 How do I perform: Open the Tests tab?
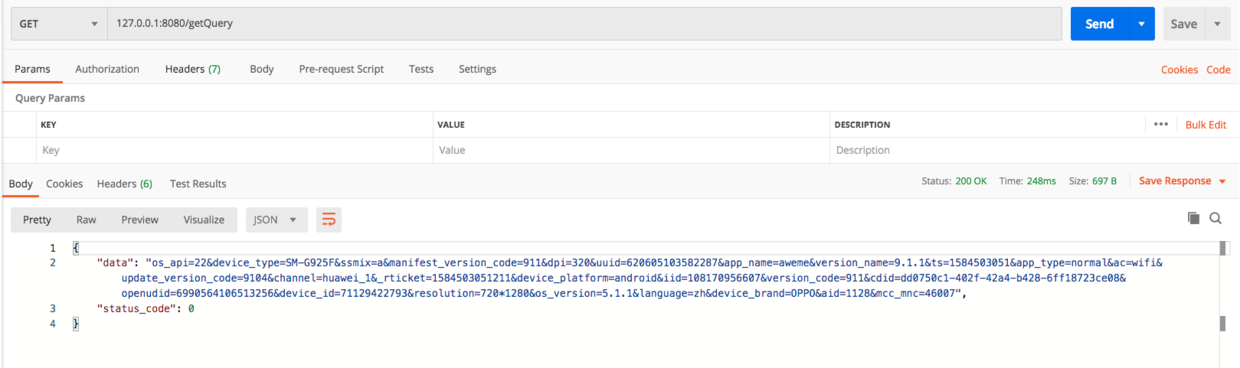point(421,69)
